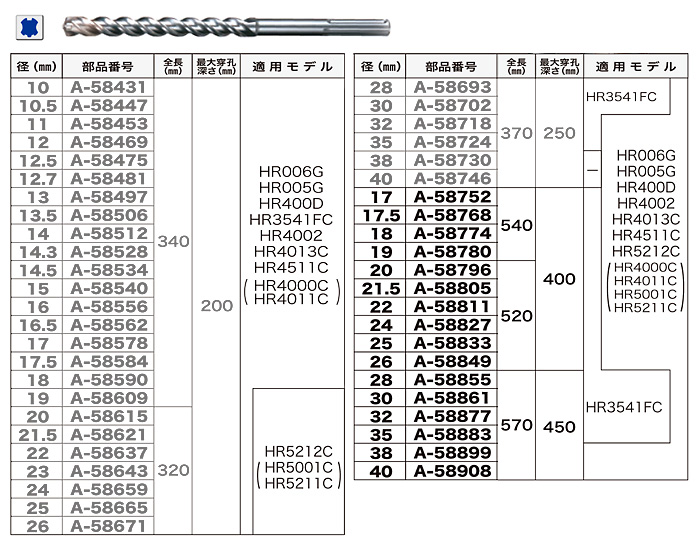This screenshot has width=700, height=550.
Task: Click the 370 total length value
Action: point(517,133)
